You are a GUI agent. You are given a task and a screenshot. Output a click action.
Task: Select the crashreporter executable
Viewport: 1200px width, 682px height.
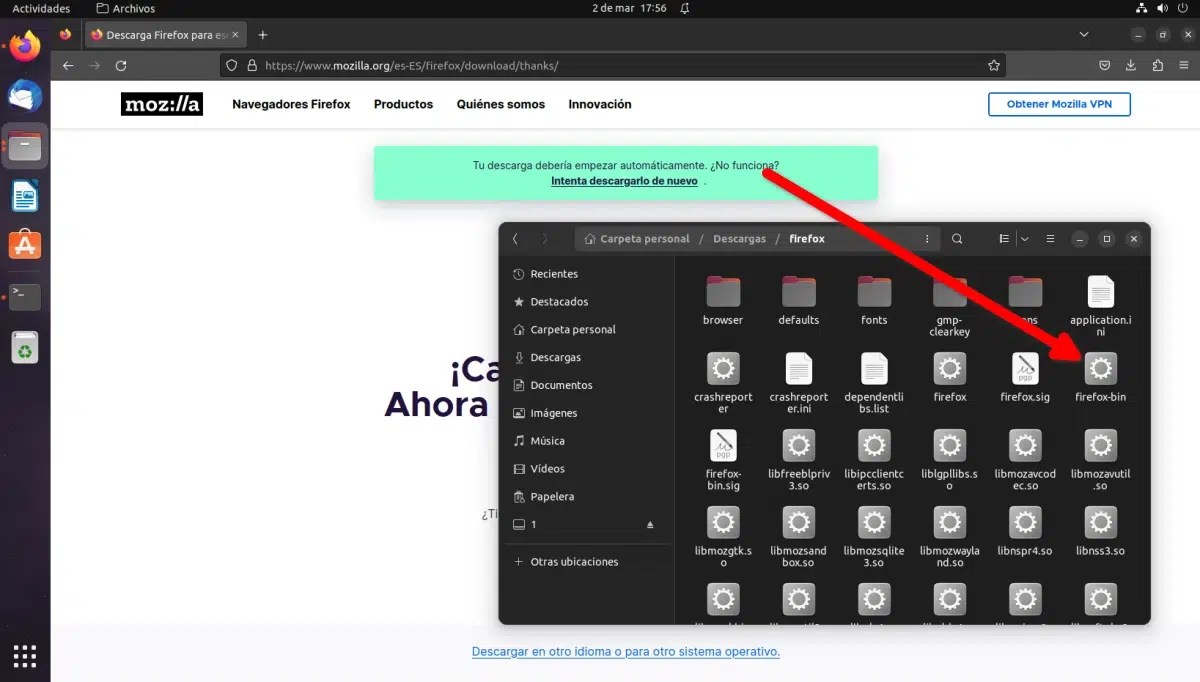(723, 384)
